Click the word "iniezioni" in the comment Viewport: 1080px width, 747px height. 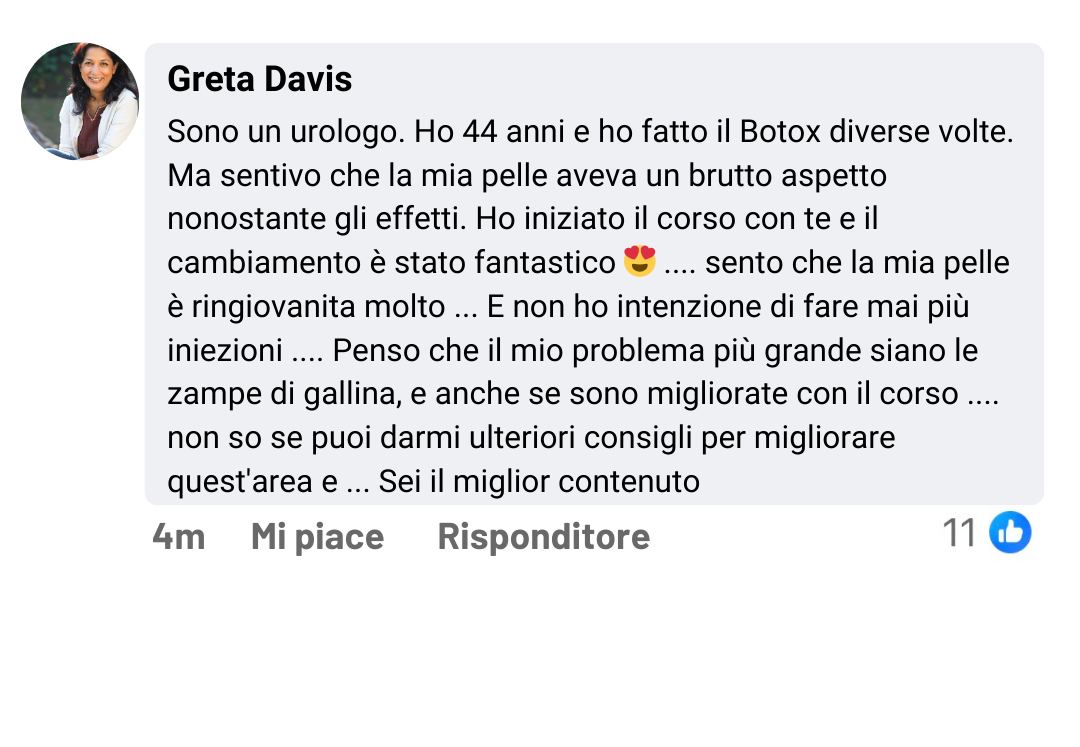tap(225, 351)
